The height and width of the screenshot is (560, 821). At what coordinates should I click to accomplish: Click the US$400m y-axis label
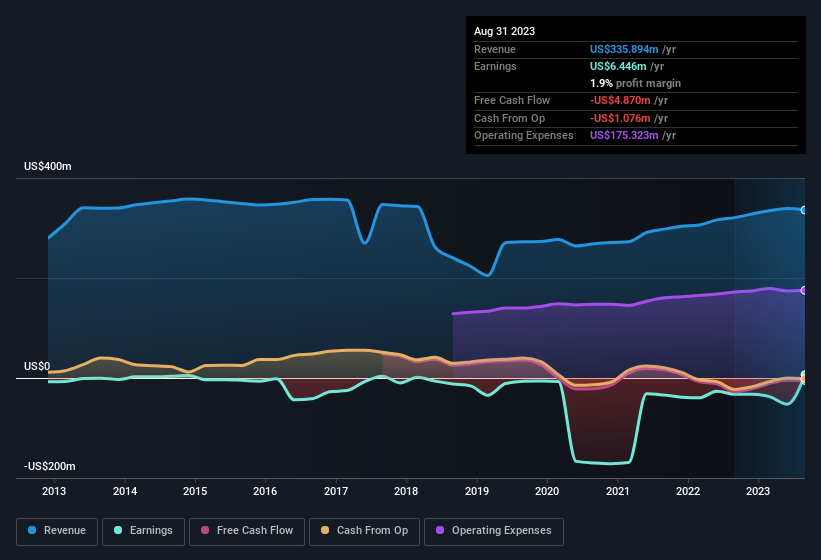coord(48,167)
